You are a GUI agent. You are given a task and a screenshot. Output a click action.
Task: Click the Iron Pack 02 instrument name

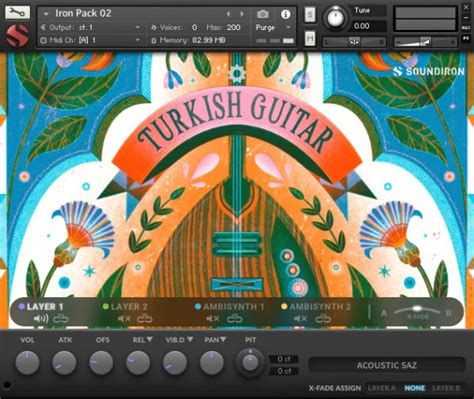tap(83, 13)
